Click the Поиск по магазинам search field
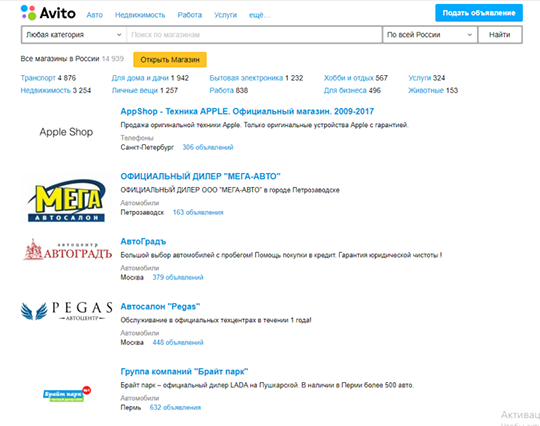This screenshot has height=426, width=540. tap(255, 35)
